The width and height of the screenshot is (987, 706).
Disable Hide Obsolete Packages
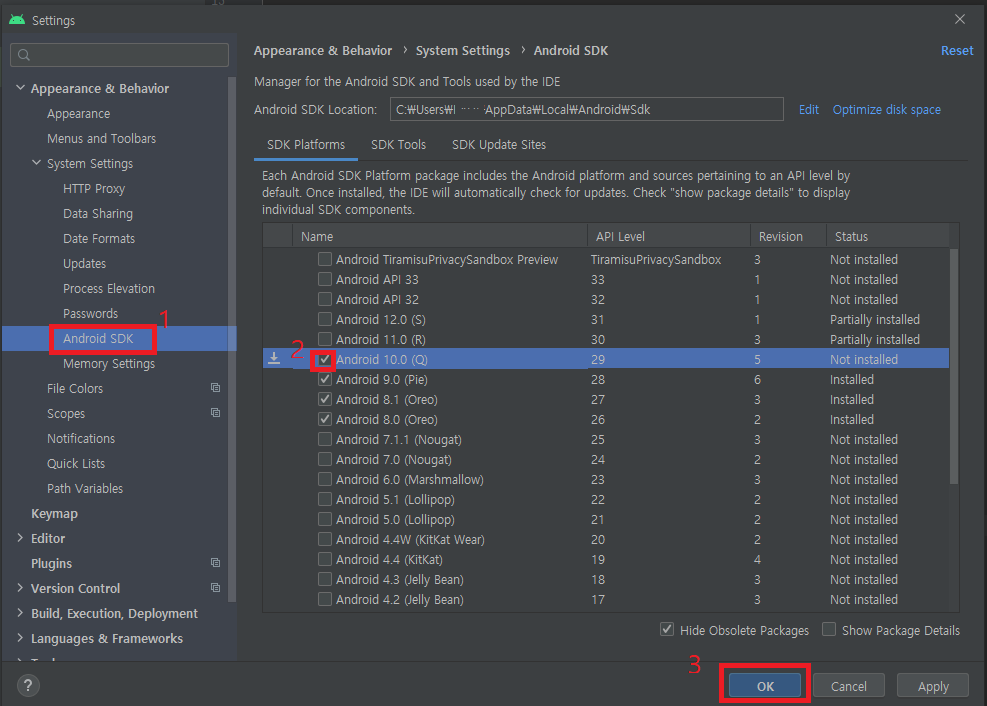click(x=667, y=630)
